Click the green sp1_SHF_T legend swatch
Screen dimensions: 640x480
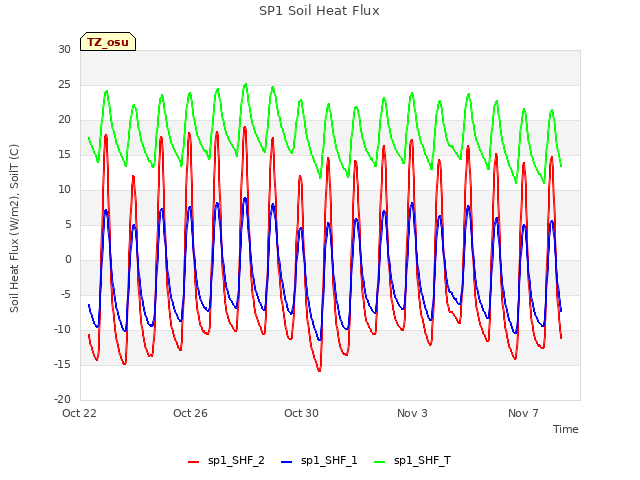pos(380,462)
